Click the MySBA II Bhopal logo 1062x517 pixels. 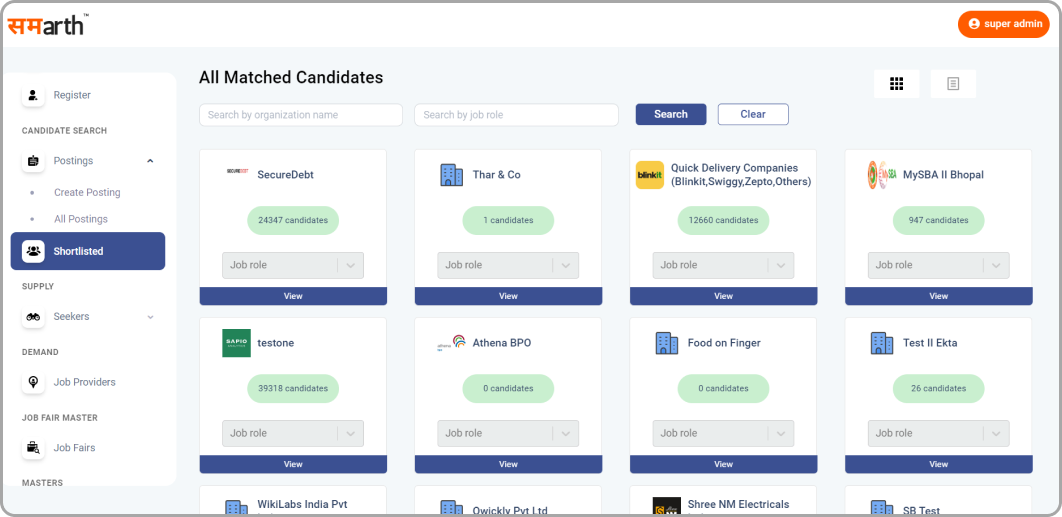880,175
